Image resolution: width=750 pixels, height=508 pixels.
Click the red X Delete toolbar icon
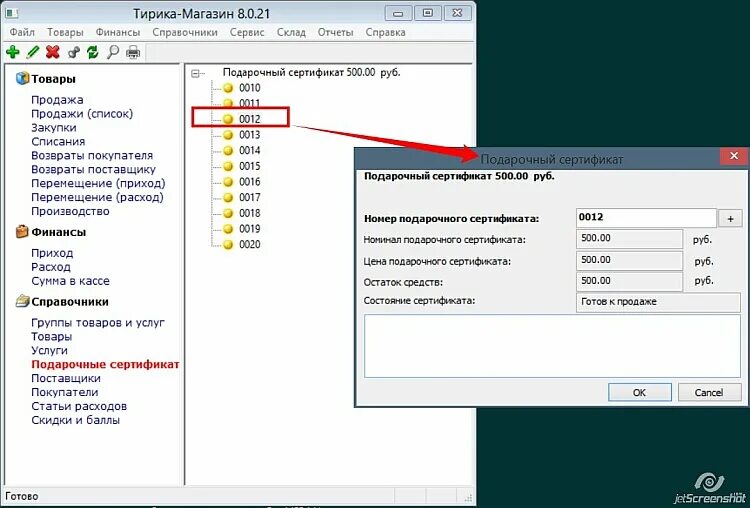click(53, 52)
